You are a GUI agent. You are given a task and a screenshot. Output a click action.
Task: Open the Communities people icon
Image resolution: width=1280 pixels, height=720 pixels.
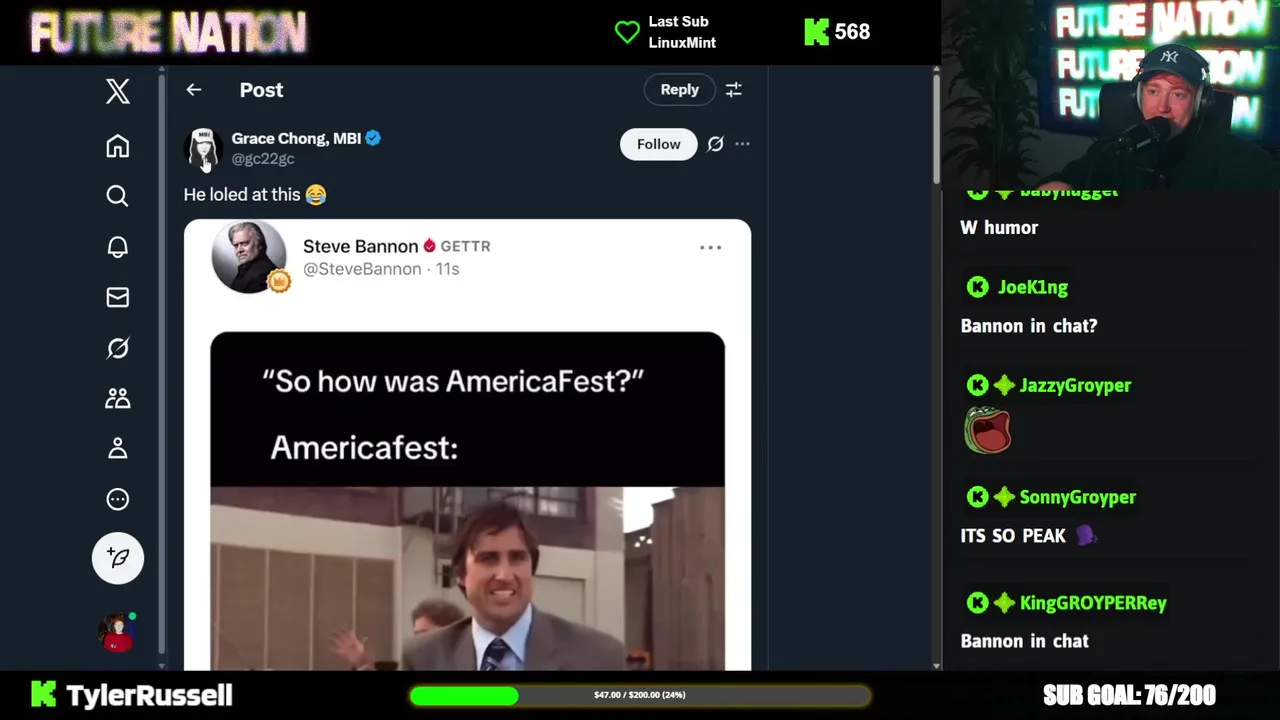[x=118, y=398]
